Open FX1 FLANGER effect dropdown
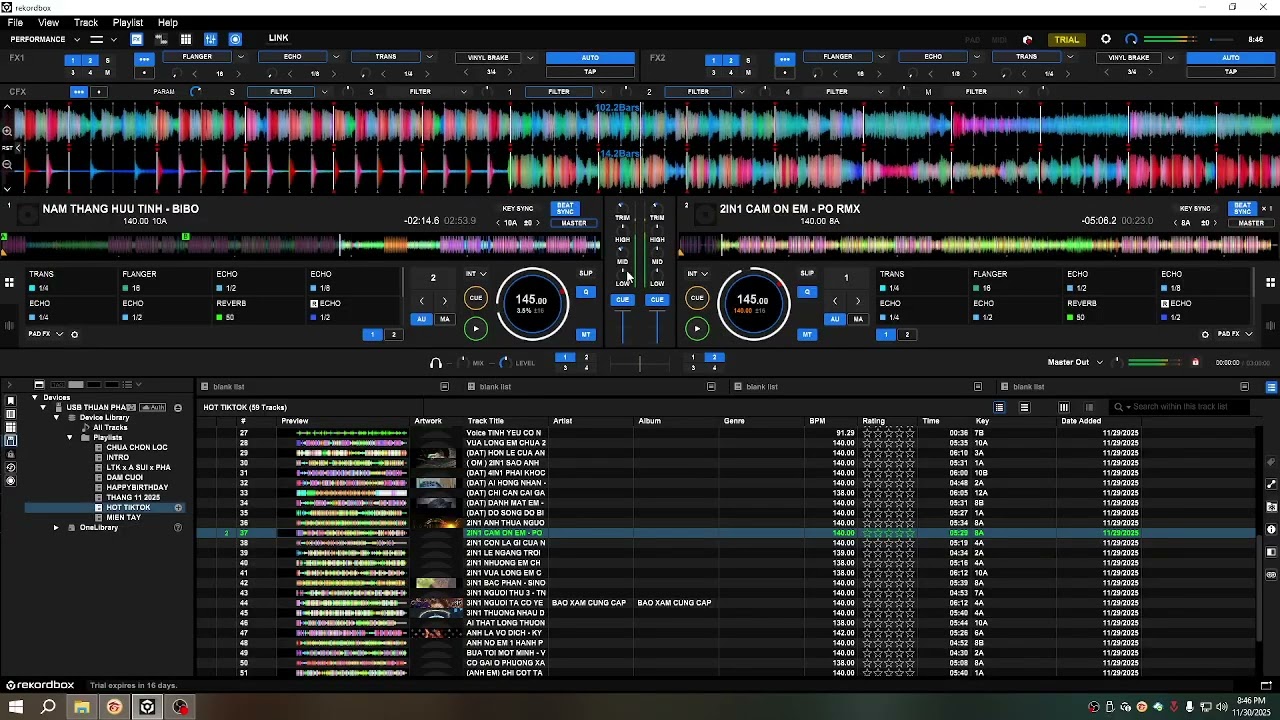 [240, 57]
